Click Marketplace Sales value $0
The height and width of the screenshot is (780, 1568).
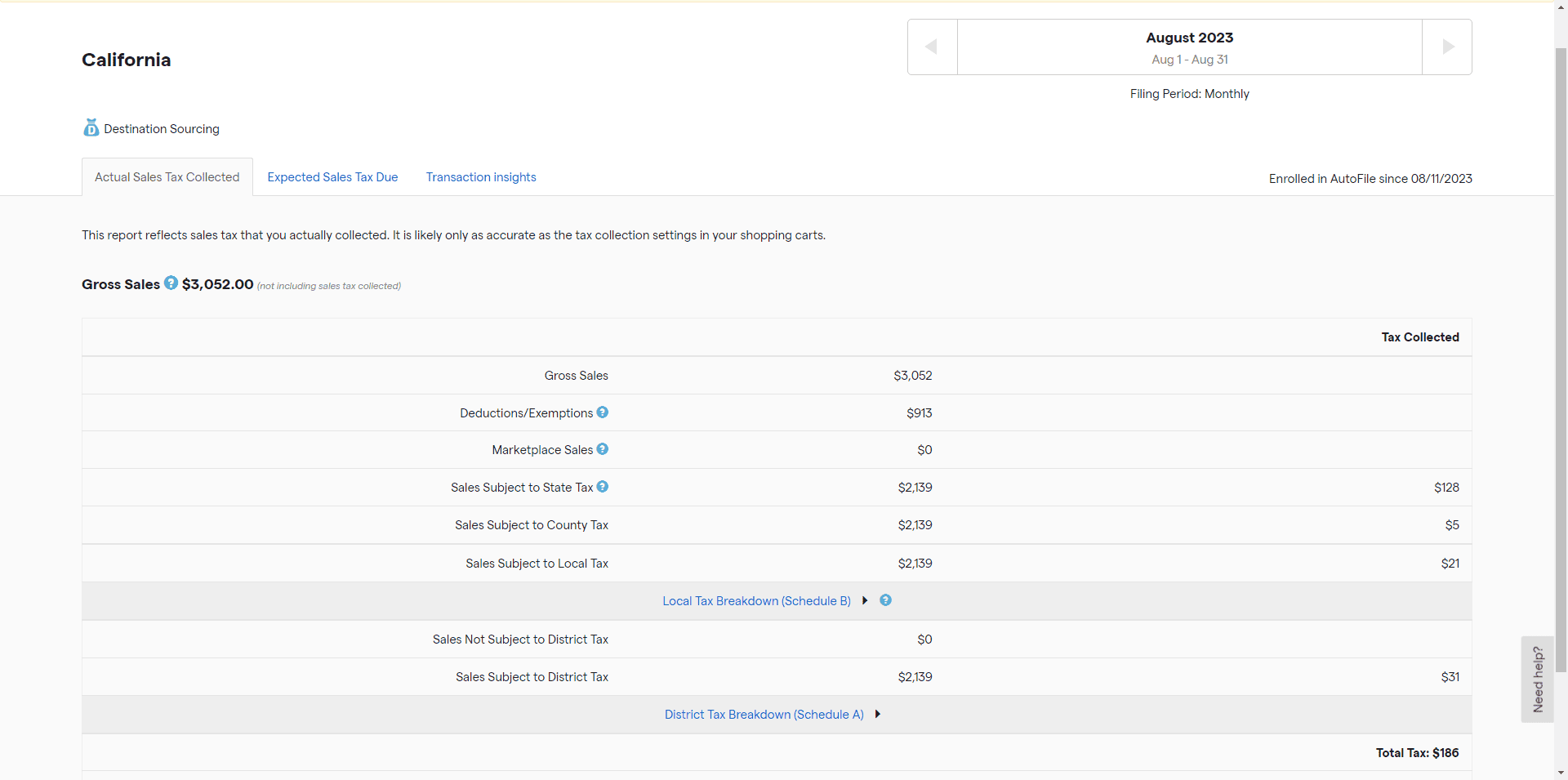pos(924,450)
